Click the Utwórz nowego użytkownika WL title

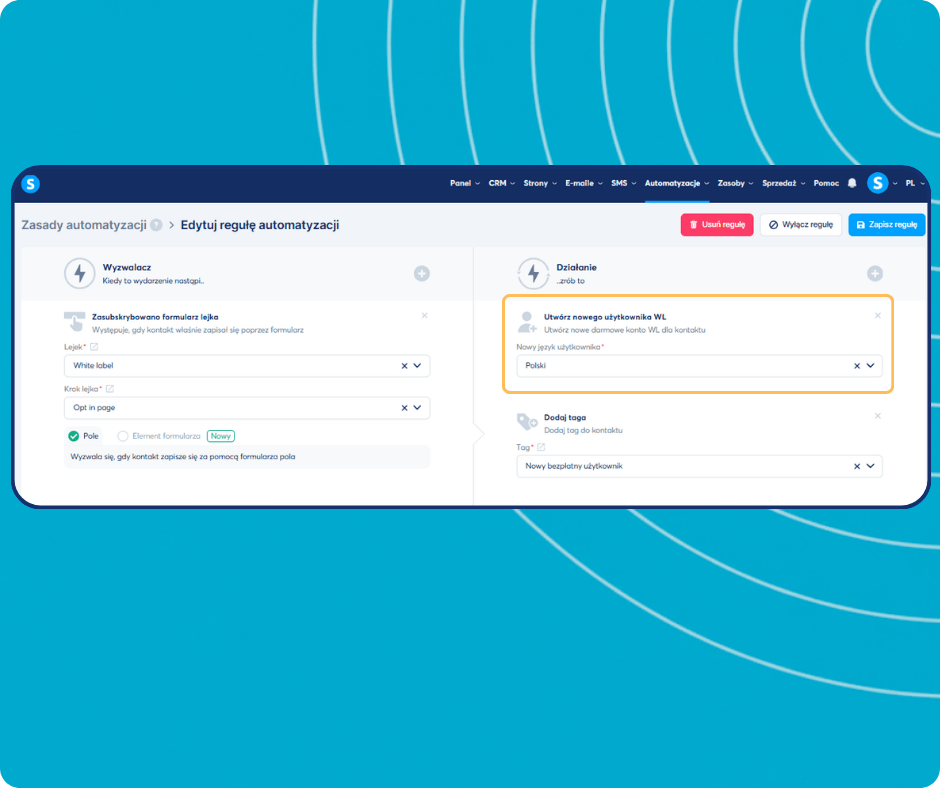pos(605,317)
